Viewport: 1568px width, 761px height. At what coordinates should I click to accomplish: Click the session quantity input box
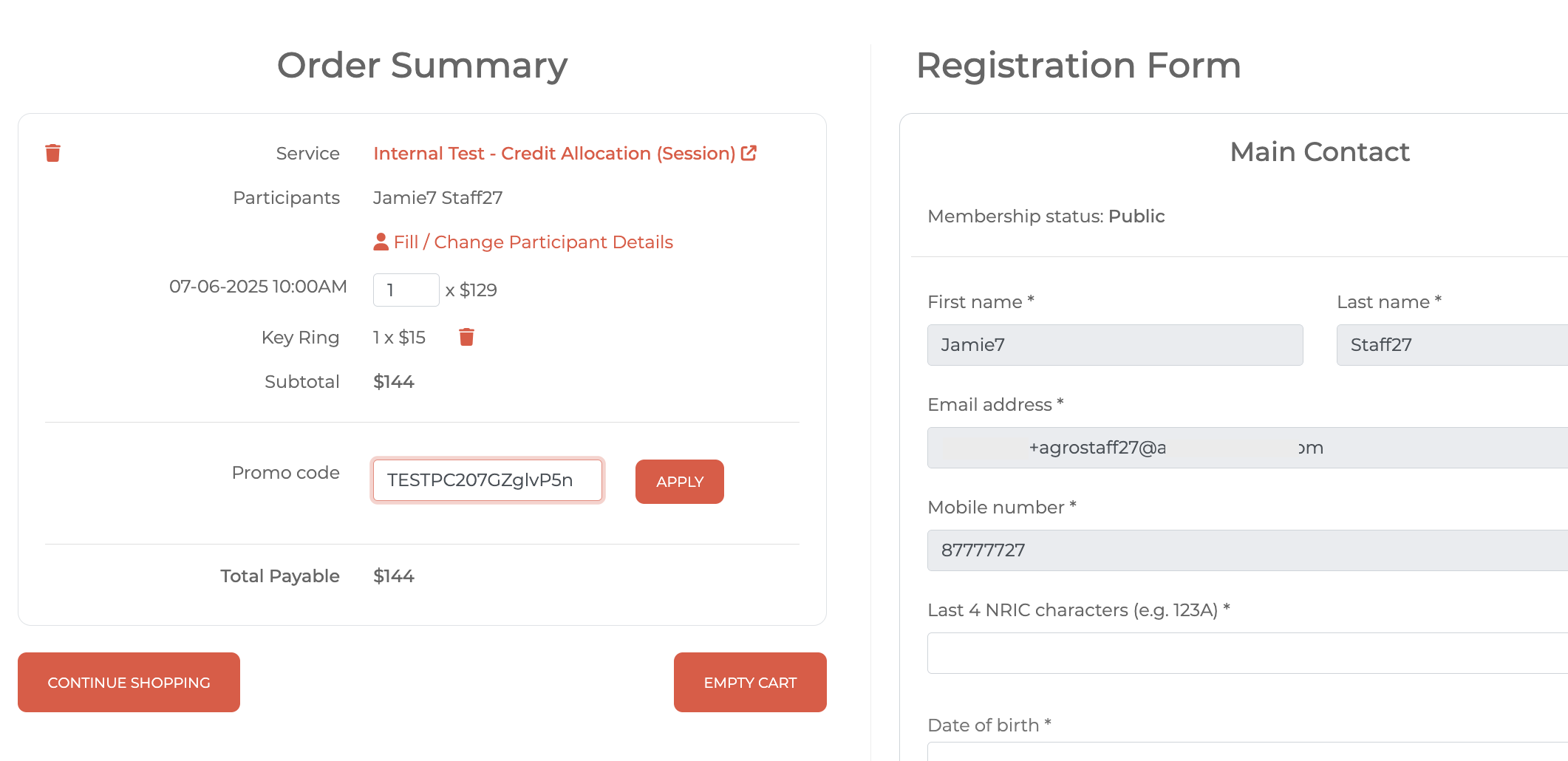point(406,290)
